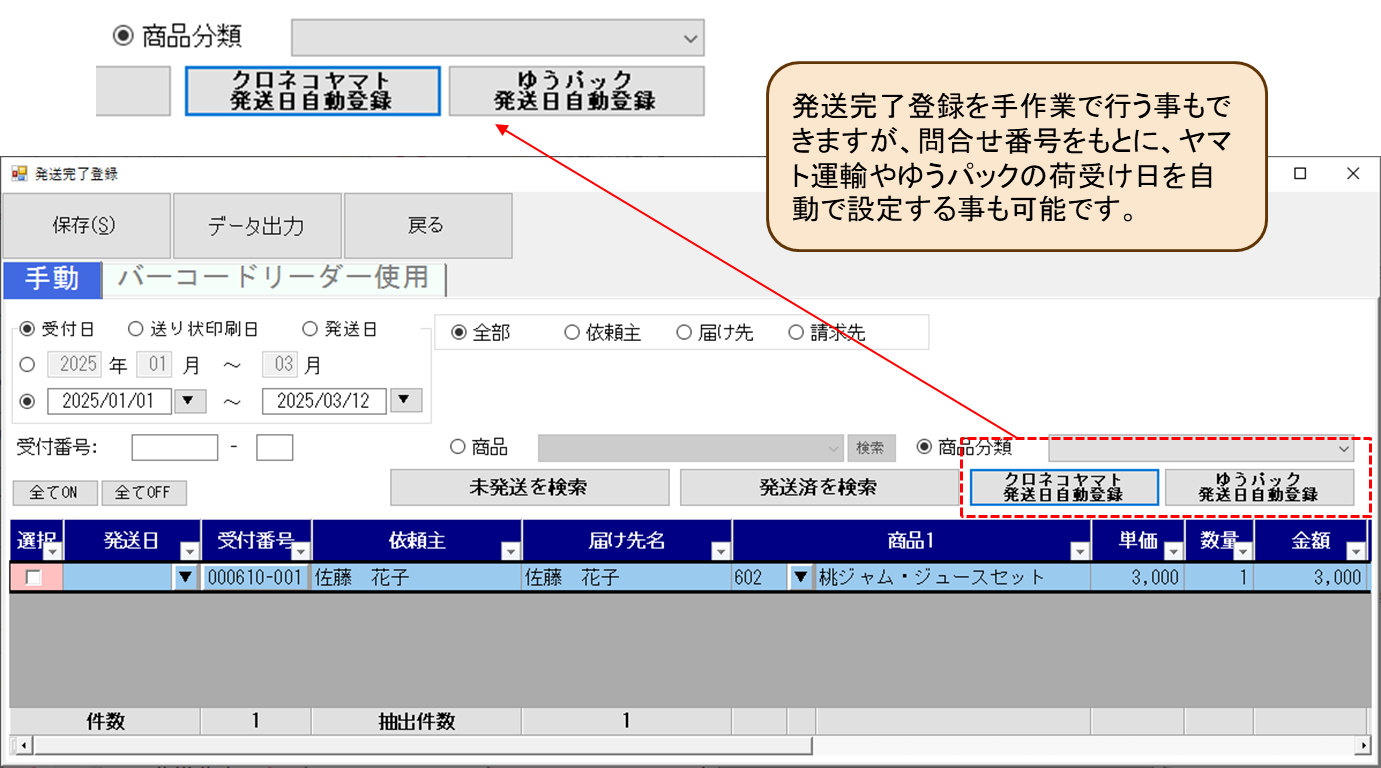The height and width of the screenshot is (768, 1381).
Task: Click the クロネコヤマト 発送日自動登録 button
Action: click(x=1063, y=487)
